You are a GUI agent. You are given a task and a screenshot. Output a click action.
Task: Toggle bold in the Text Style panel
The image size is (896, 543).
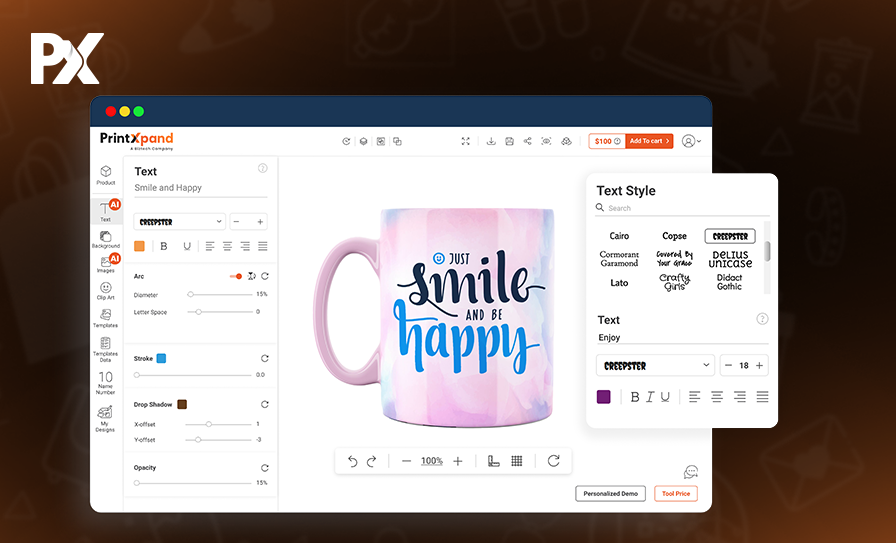(x=634, y=397)
